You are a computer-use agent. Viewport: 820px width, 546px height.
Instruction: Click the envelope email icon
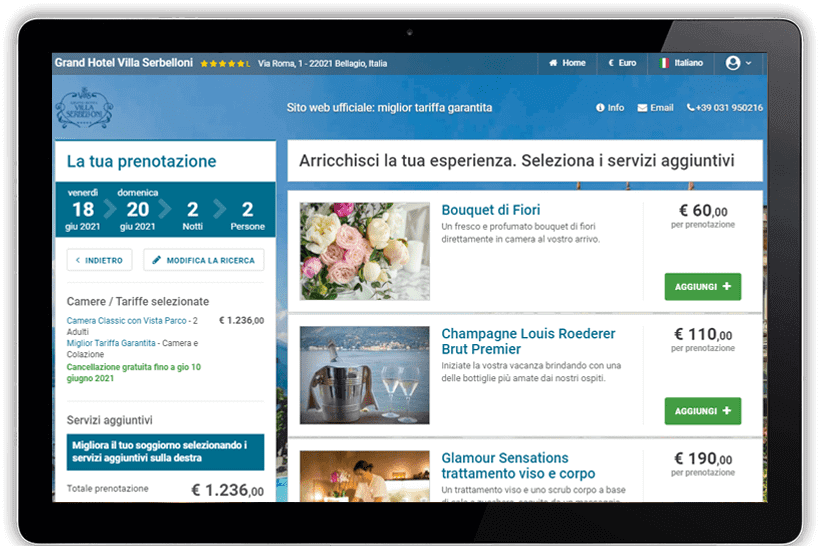pos(642,108)
